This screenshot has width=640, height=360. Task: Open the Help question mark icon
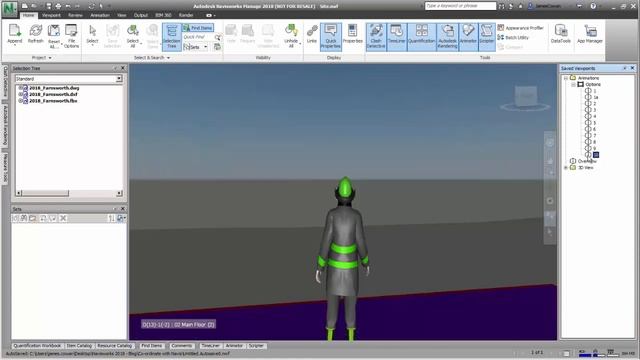[x=593, y=6]
